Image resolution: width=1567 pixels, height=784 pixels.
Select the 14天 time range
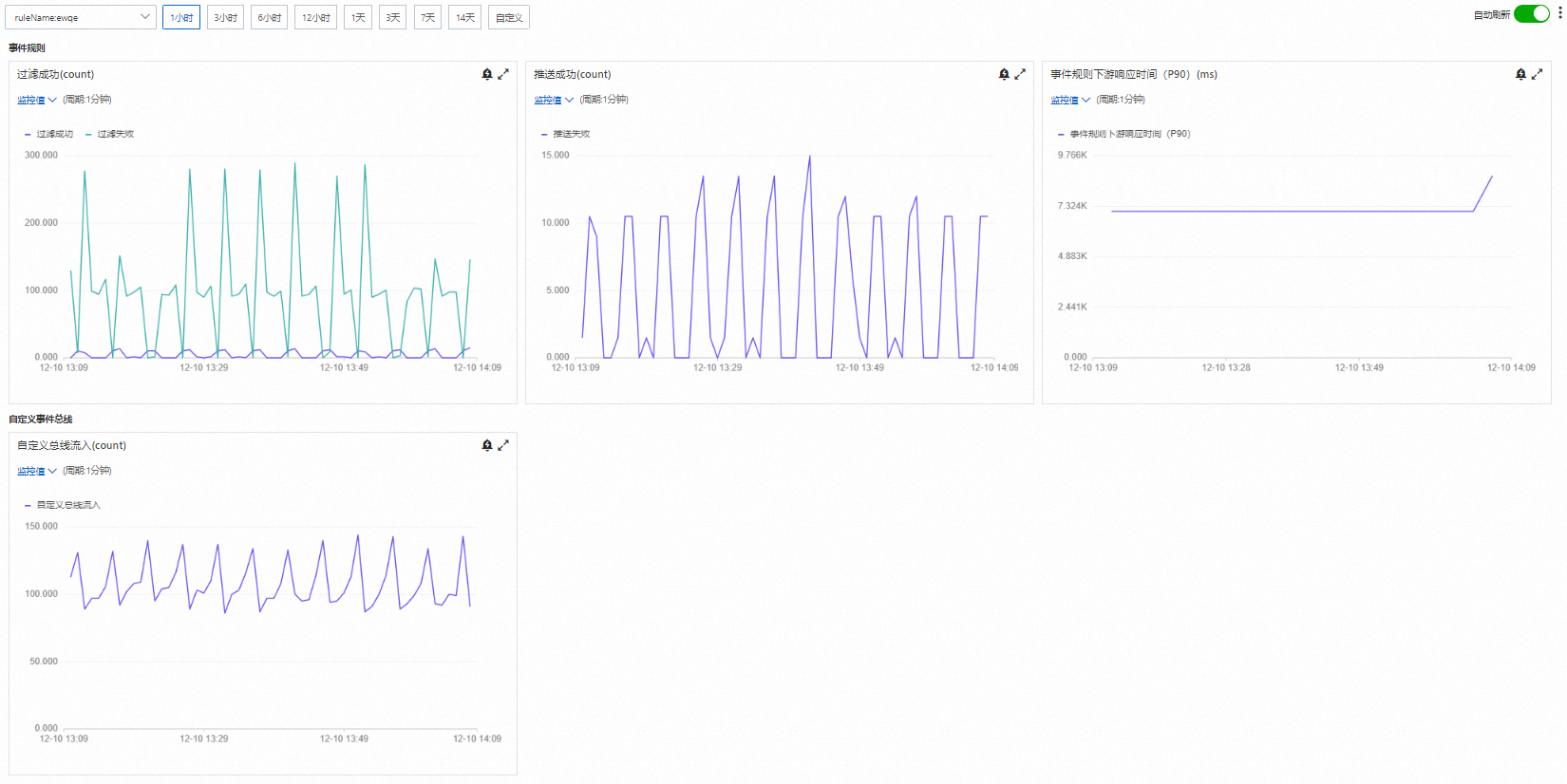click(x=464, y=17)
